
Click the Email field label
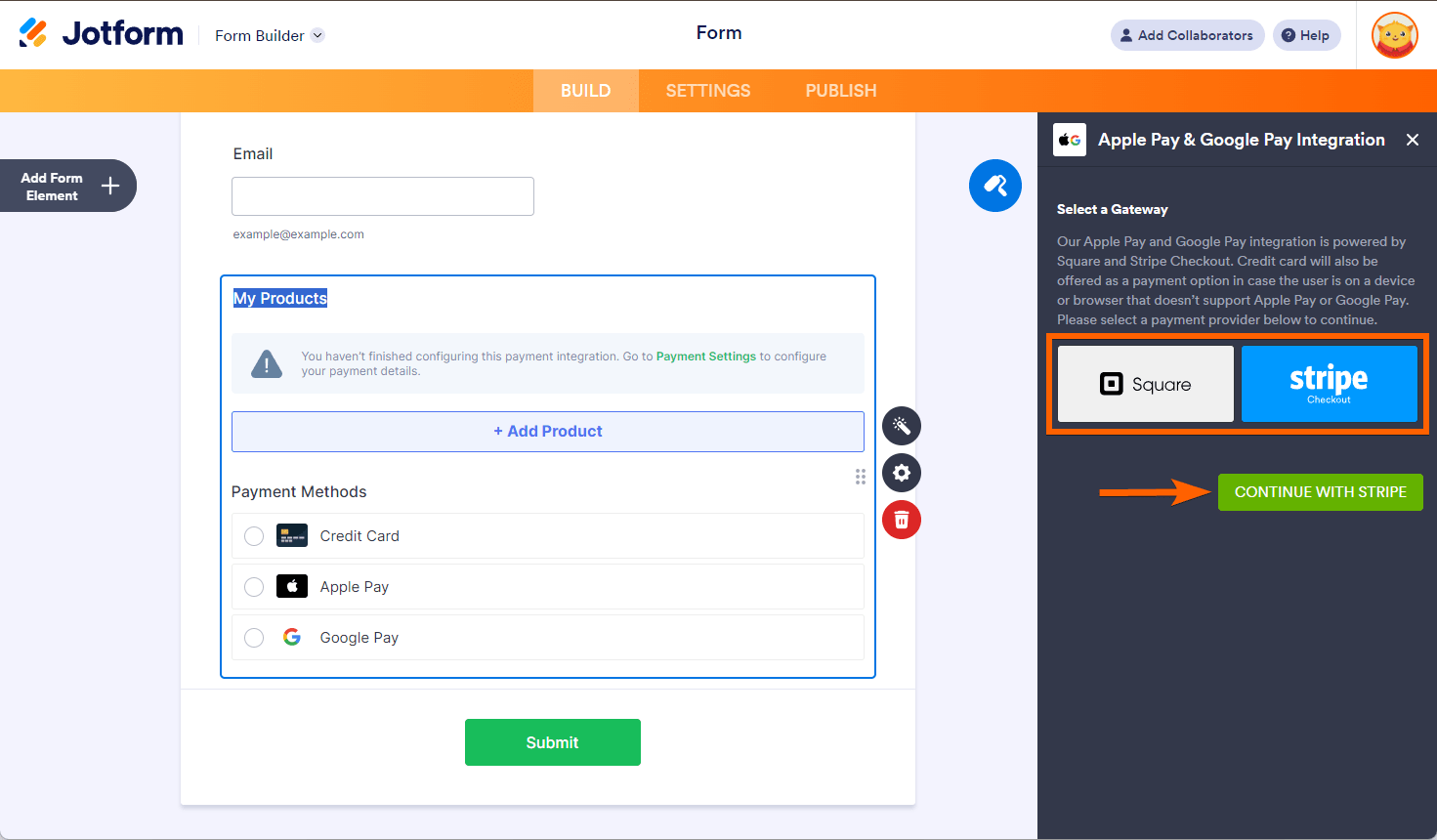click(253, 154)
